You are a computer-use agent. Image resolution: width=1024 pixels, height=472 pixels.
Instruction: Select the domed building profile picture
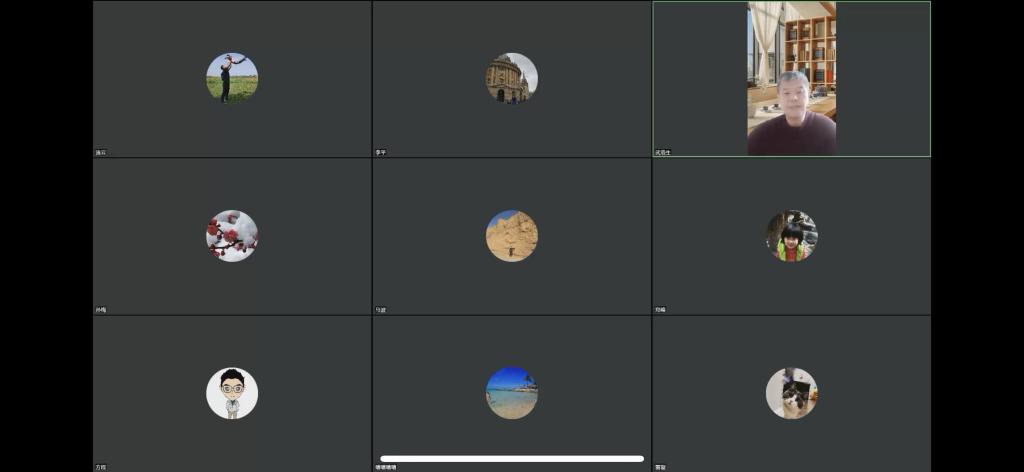pos(511,78)
